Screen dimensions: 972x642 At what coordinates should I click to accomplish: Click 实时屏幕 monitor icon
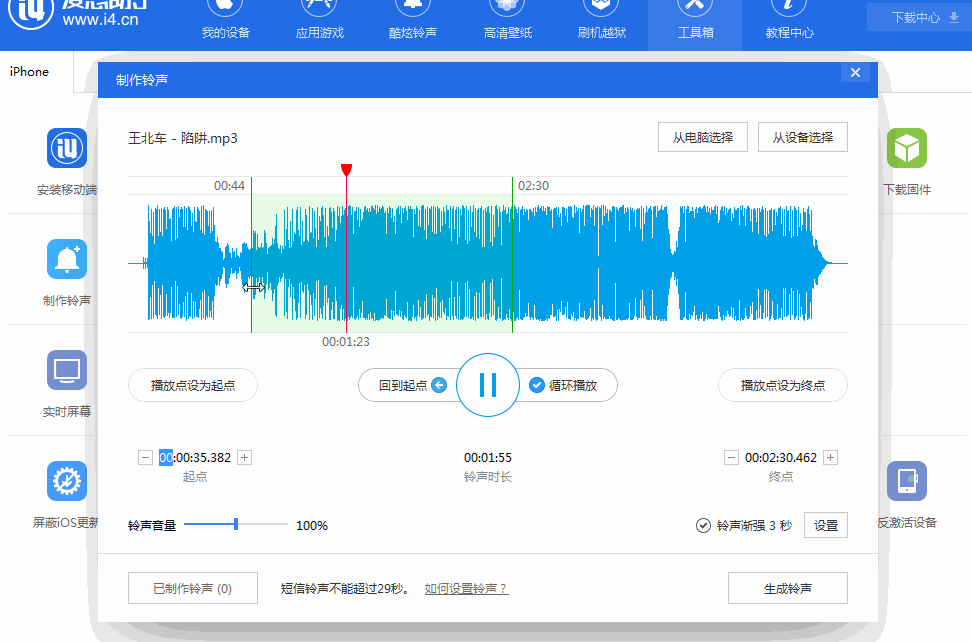point(67,370)
